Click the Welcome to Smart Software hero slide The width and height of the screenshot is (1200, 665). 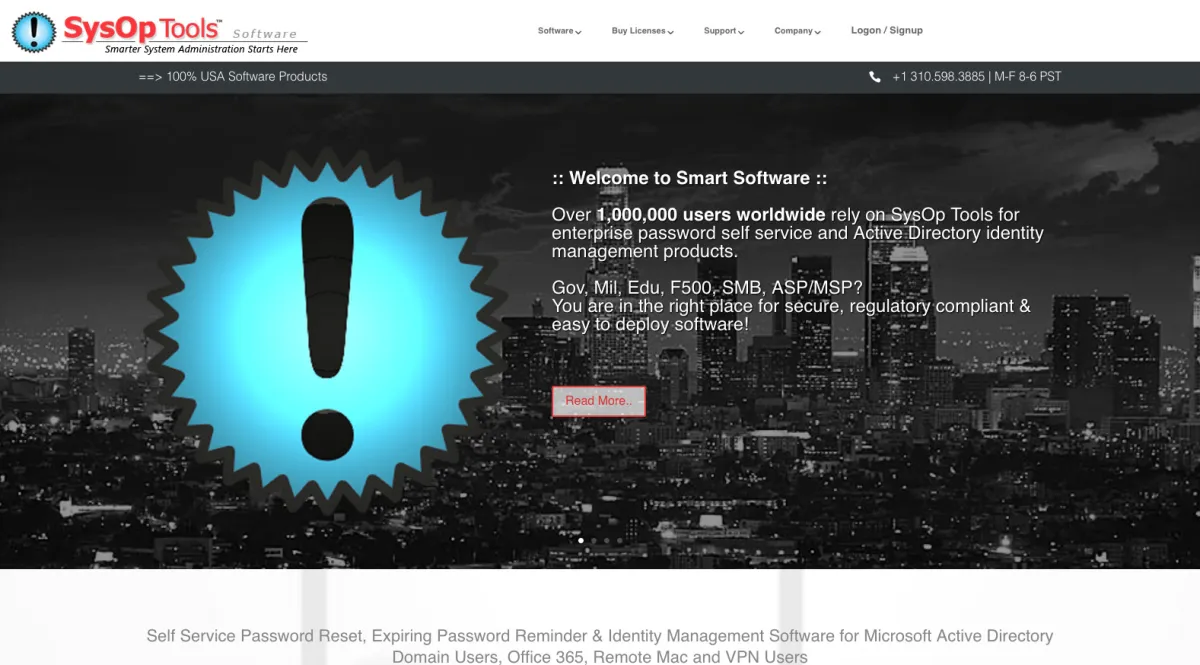(x=690, y=178)
